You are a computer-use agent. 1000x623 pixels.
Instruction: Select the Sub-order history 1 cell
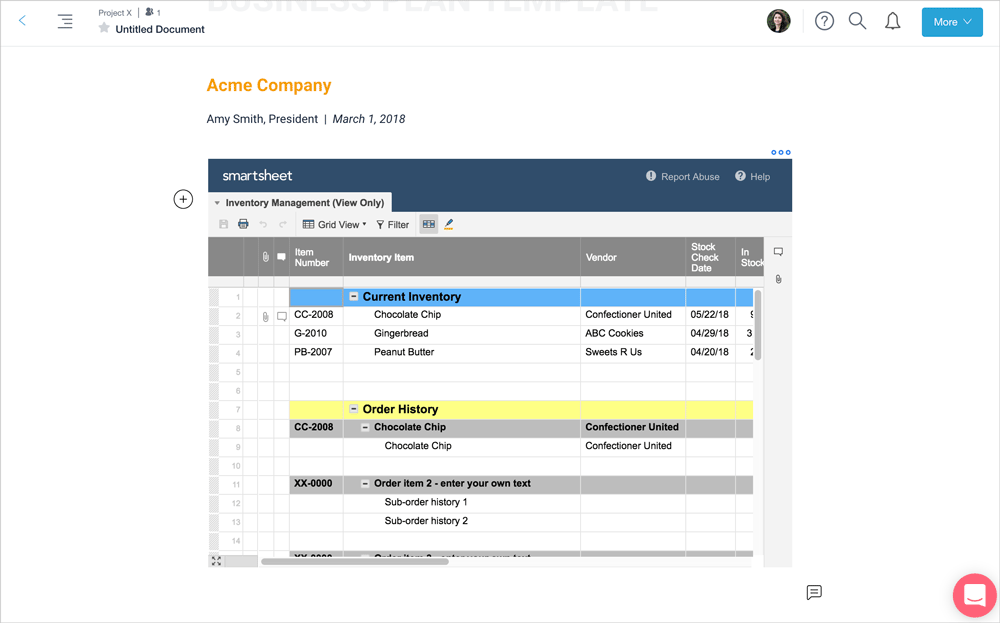point(462,502)
